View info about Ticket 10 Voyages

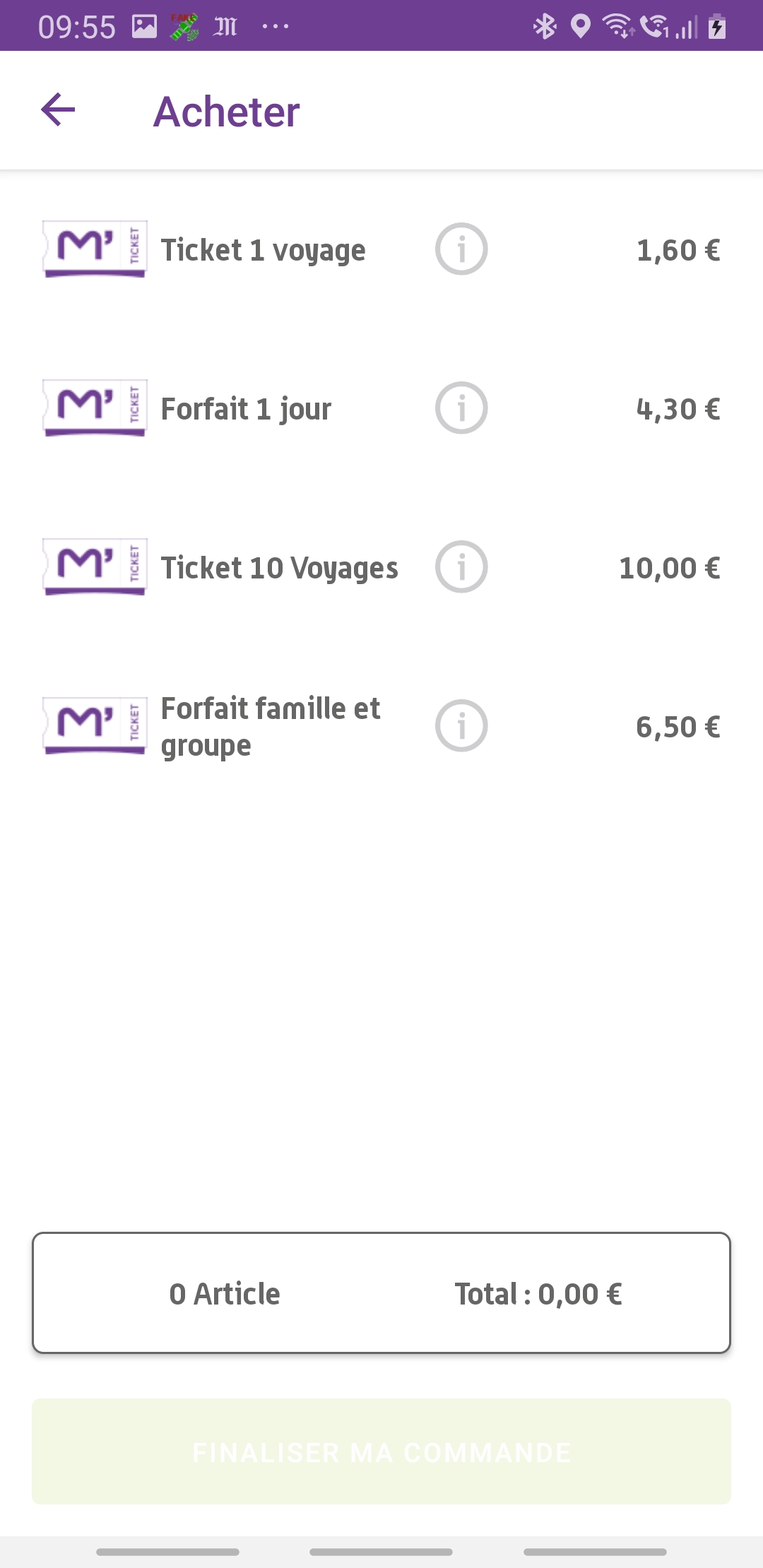(461, 567)
